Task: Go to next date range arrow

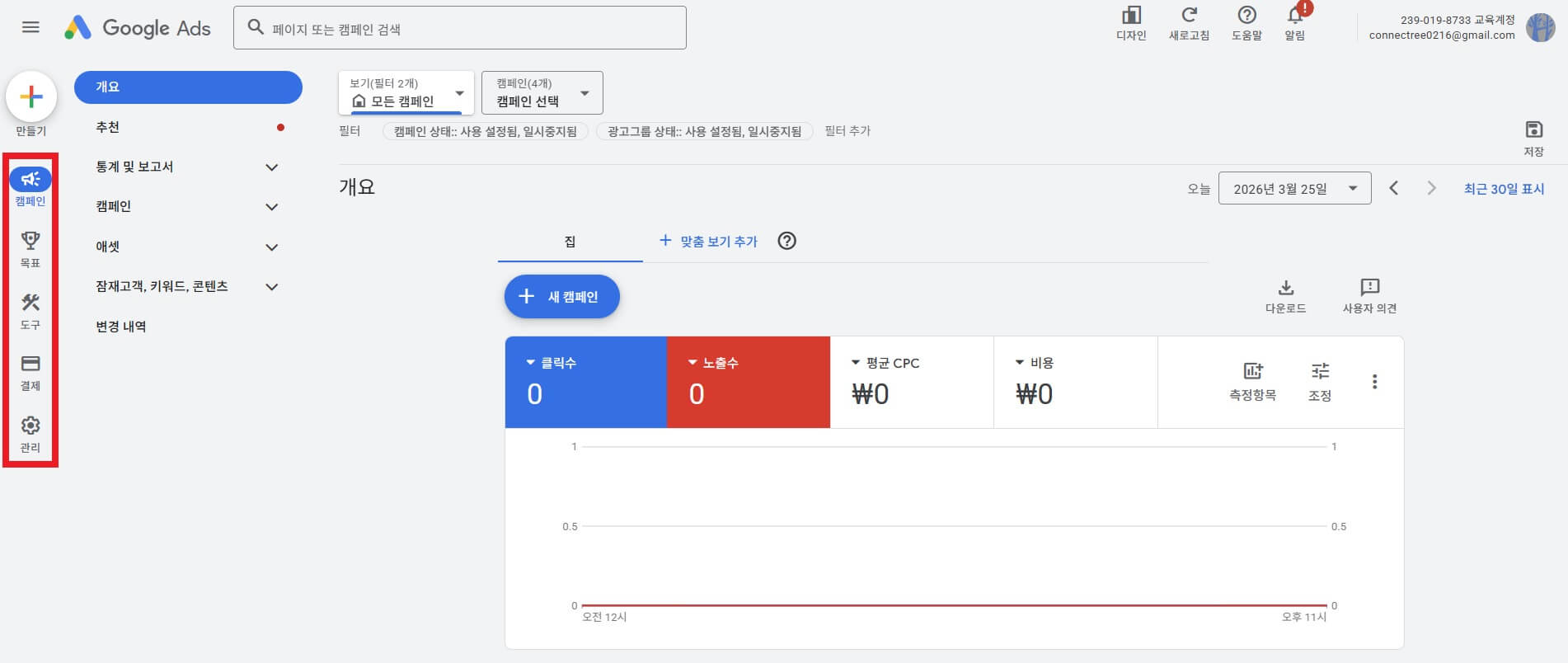Action: [x=1431, y=188]
